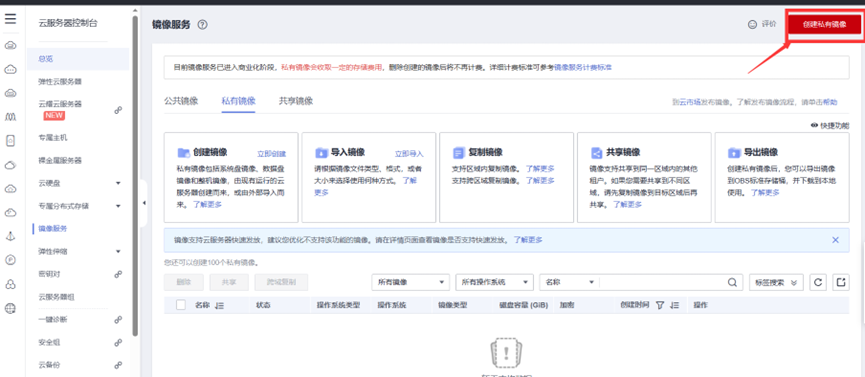
Task: Switch to the 共享镜像 tab
Action: click(296, 101)
